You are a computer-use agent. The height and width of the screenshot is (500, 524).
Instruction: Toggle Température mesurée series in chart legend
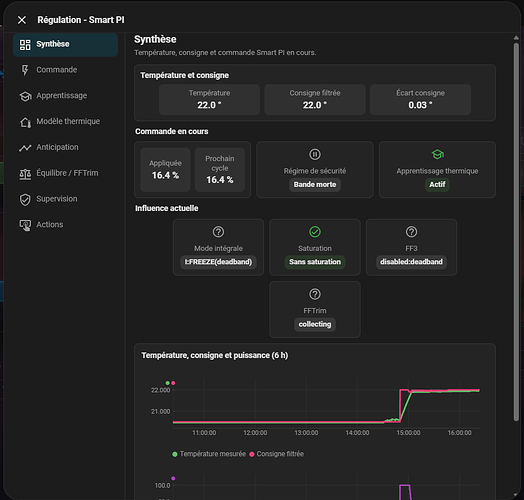209,454
